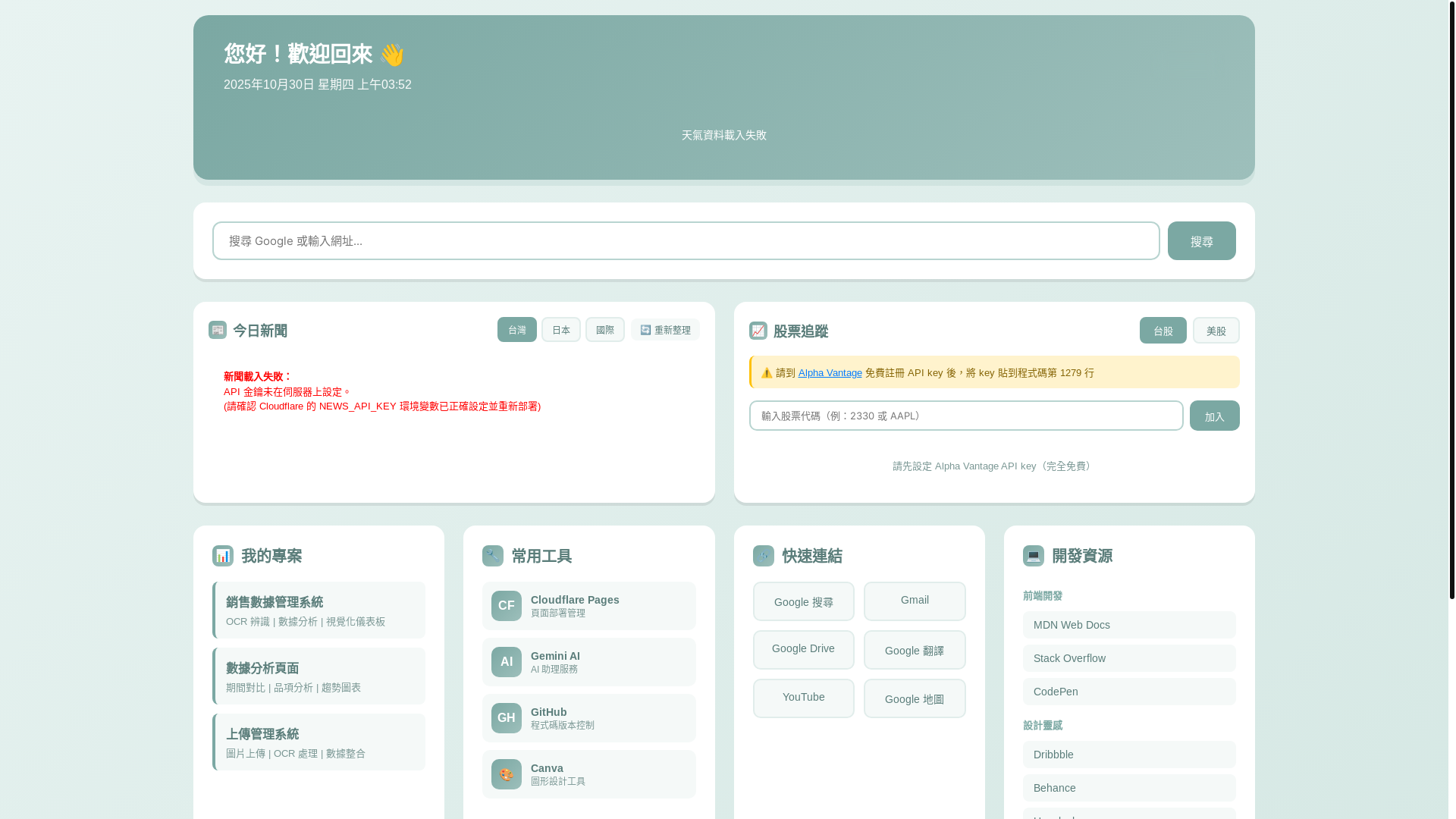Open the MDN Web Docs resource
Image resolution: width=1456 pixels, height=819 pixels.
[1129, 625]
